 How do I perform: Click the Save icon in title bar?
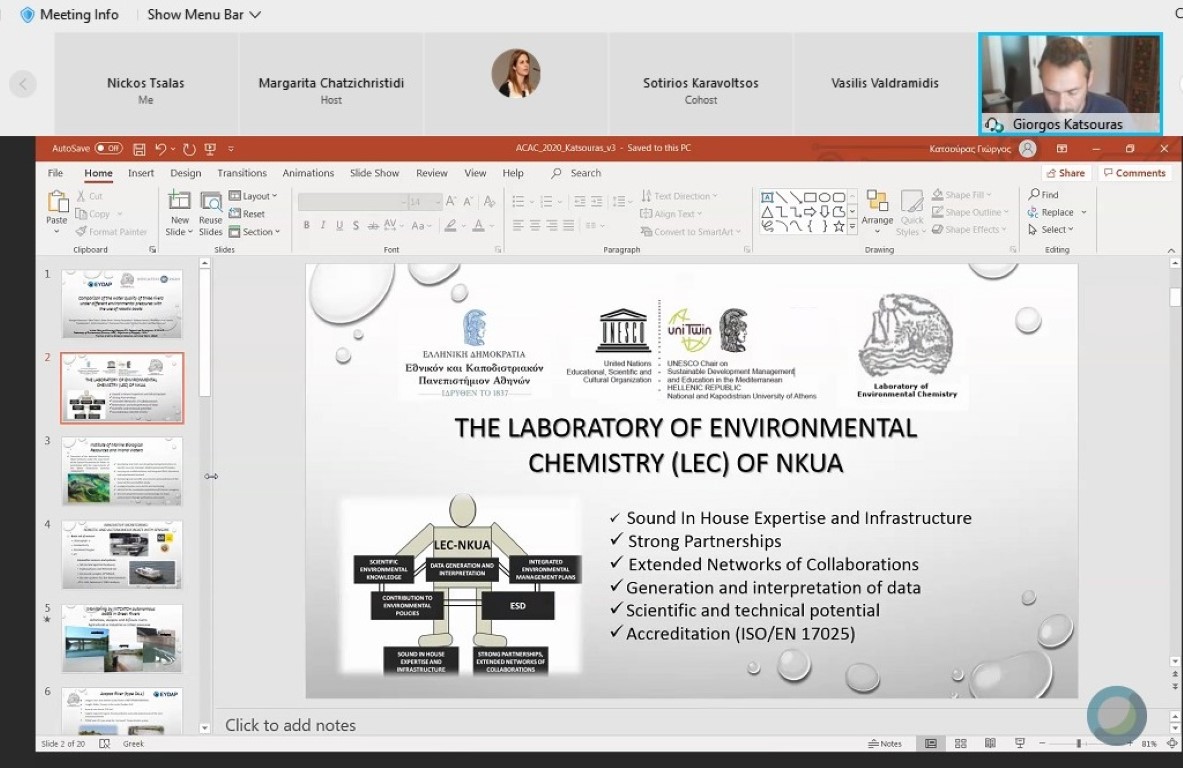tap(139, 149)
